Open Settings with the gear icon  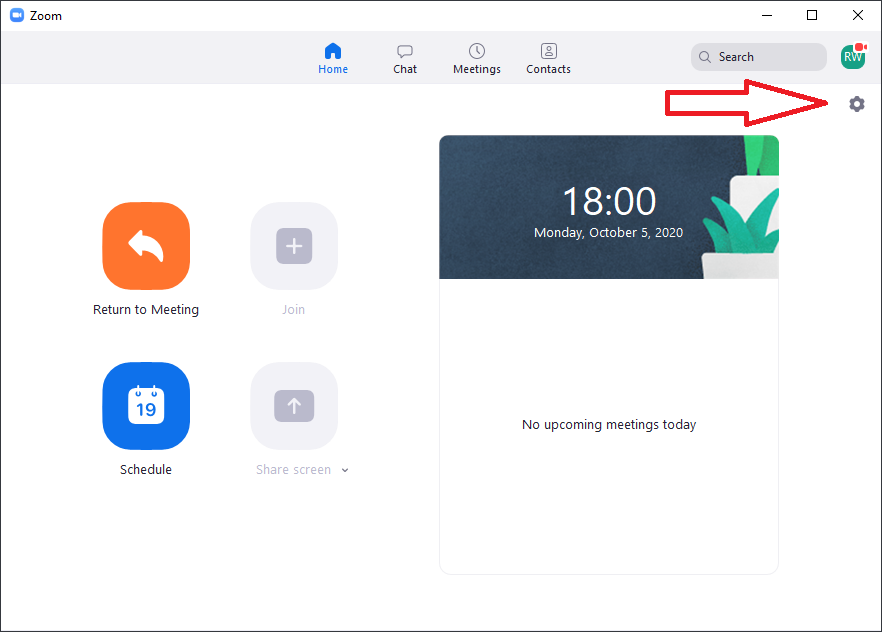tap(857, 104)
